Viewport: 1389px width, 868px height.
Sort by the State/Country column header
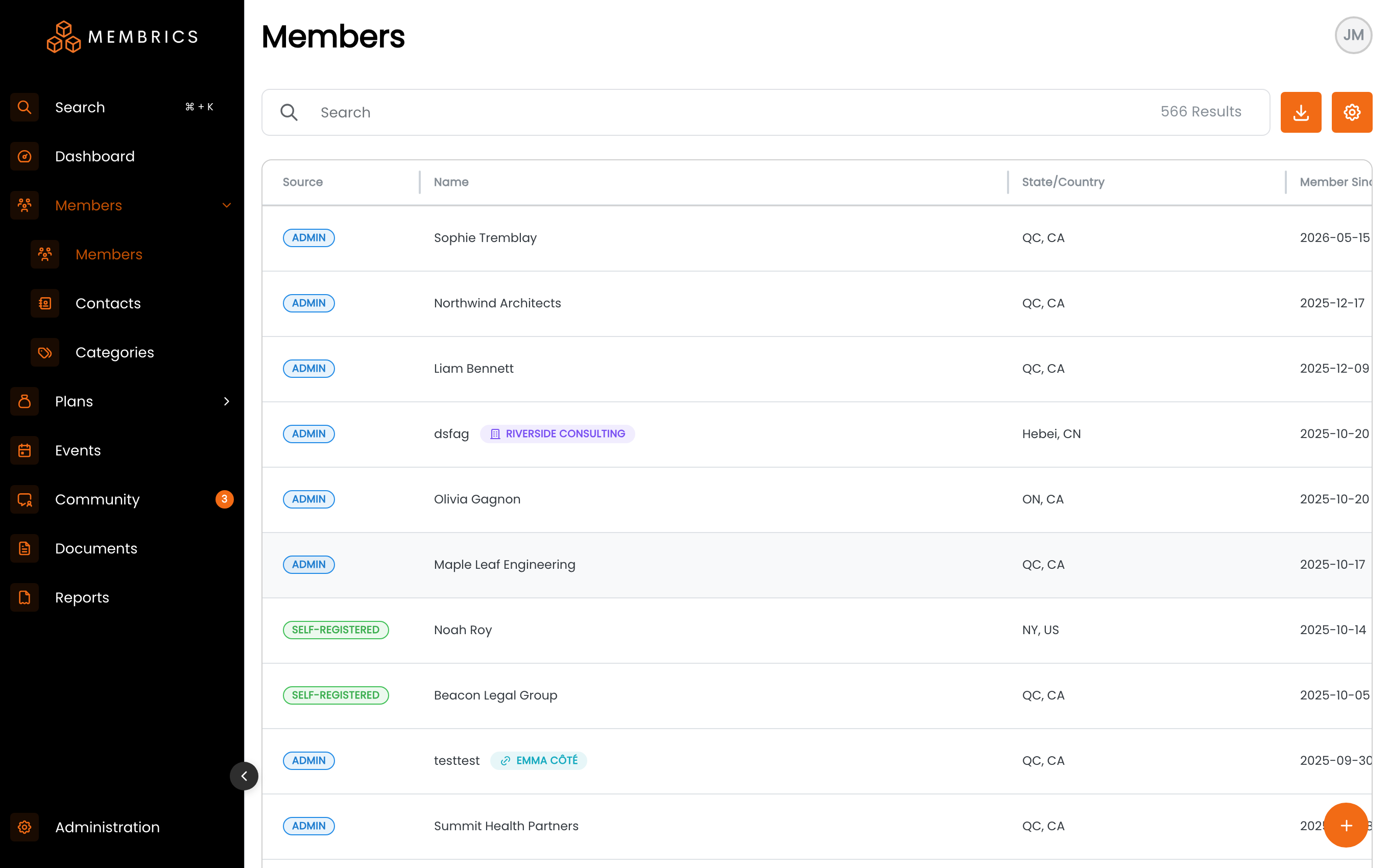pos(1063,182)
